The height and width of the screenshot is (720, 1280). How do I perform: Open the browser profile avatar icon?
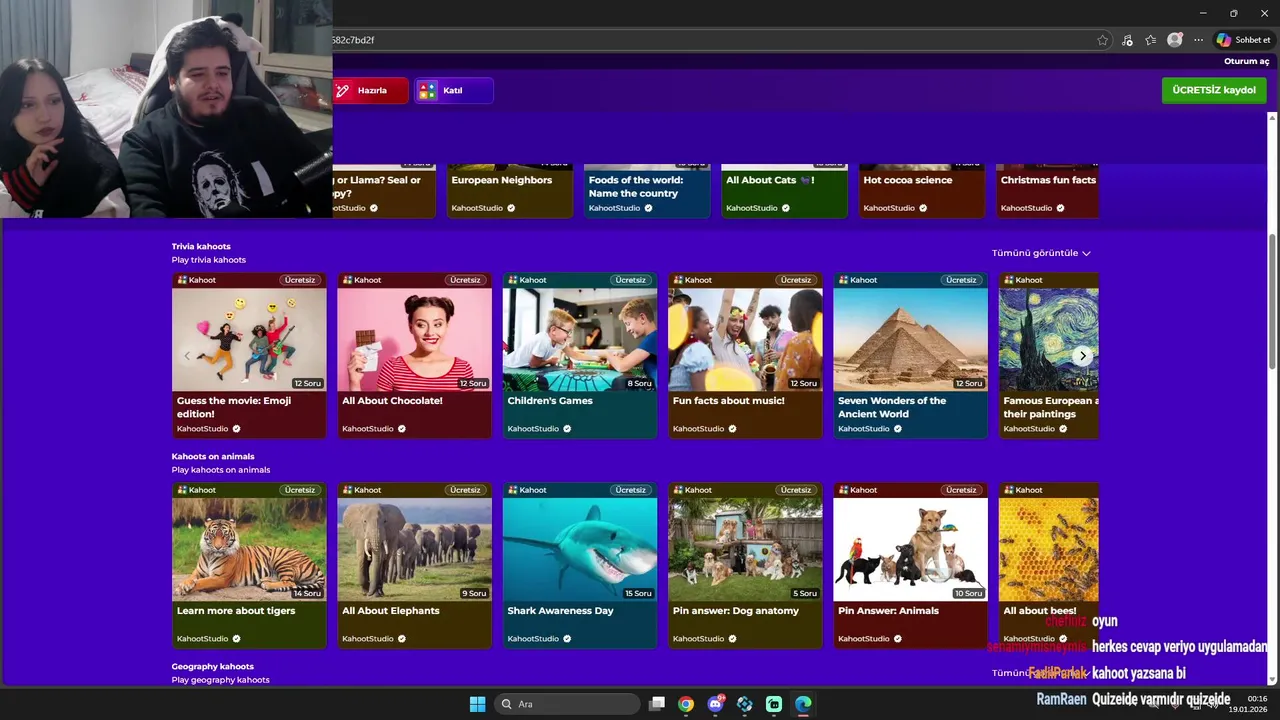pyautogui.click(x=1175, y=40)
